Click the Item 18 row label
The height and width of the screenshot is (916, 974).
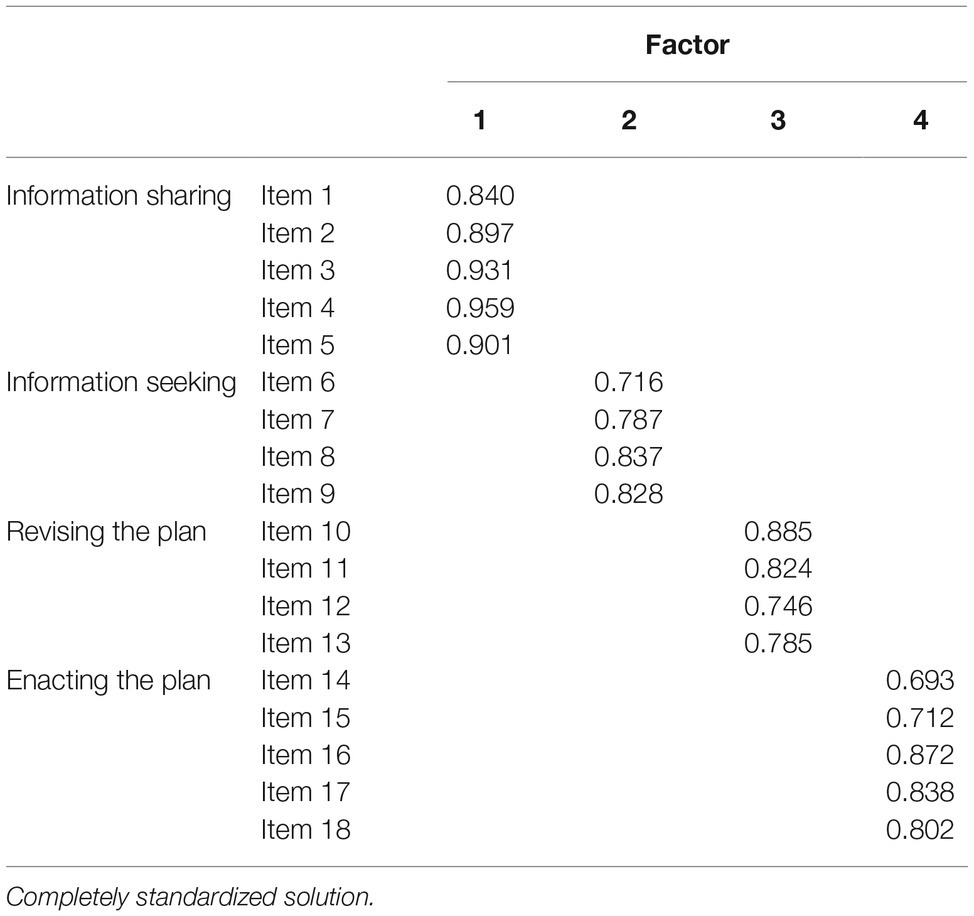click(x=306, y=830)
